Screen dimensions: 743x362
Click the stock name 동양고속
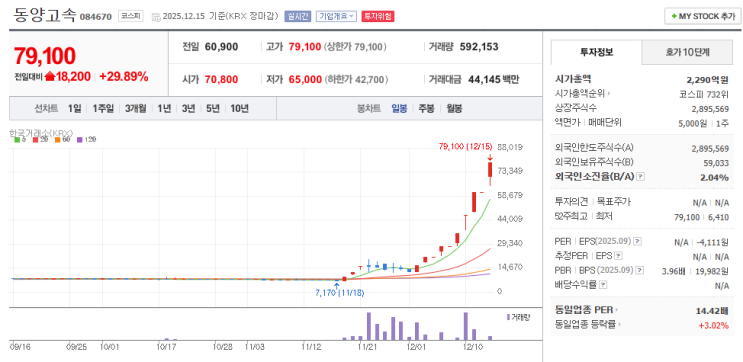[44, 16]
